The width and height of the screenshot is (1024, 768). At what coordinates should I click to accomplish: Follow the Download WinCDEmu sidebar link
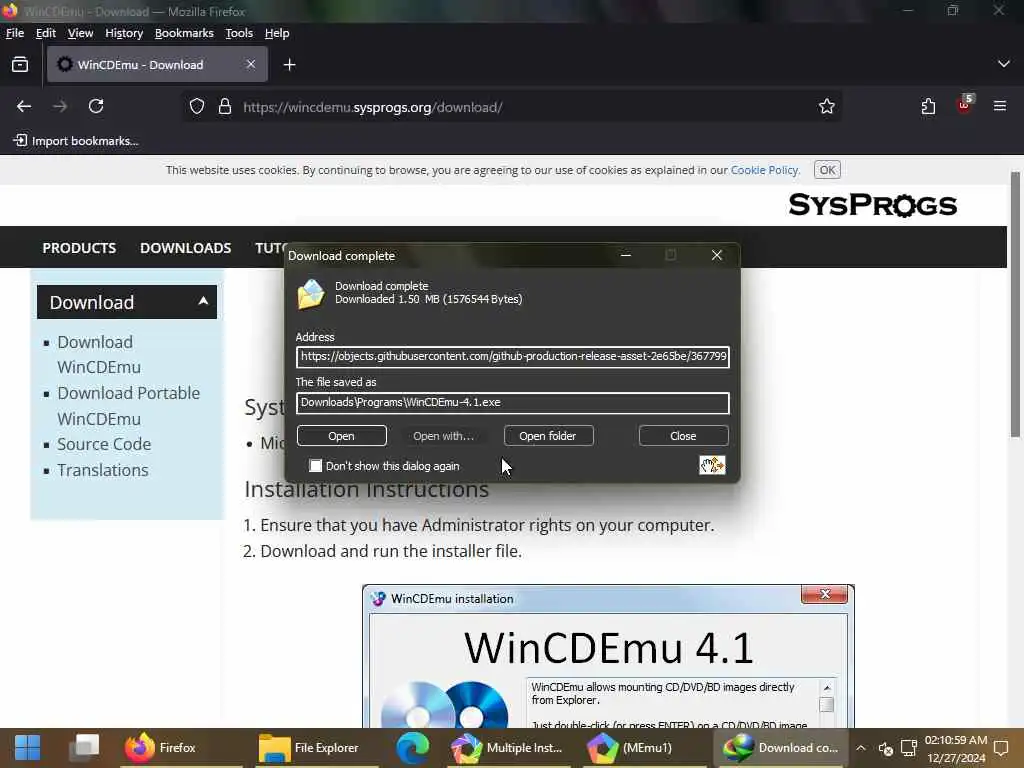99,355
